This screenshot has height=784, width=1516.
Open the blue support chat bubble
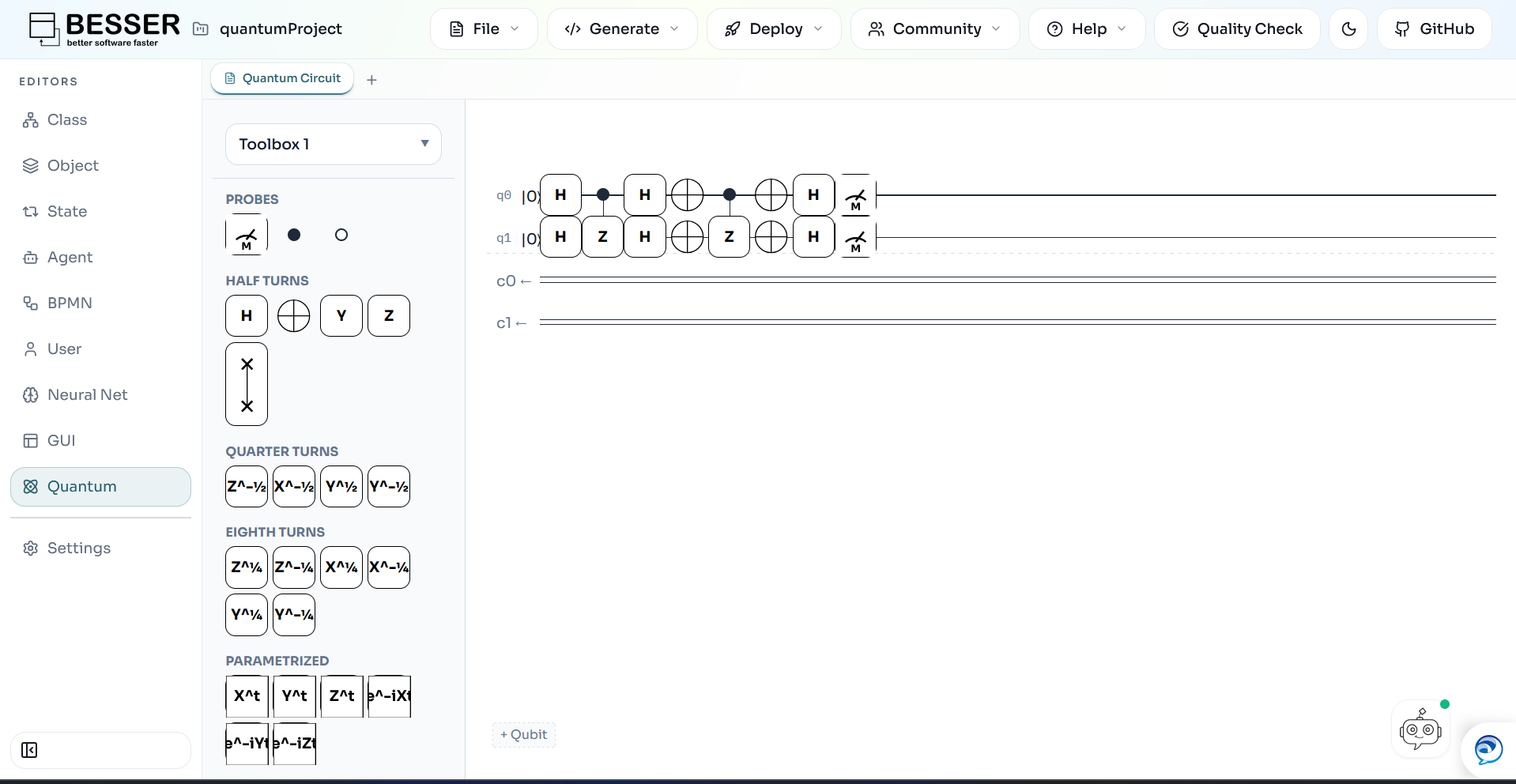tap(1488, 749)
